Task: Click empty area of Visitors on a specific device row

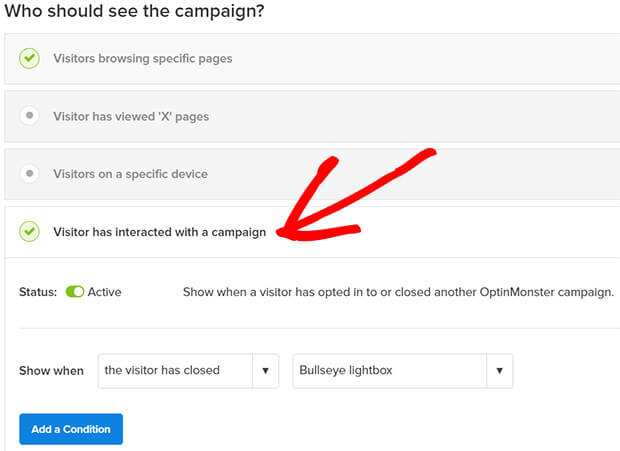Action: tap(415, 174)
